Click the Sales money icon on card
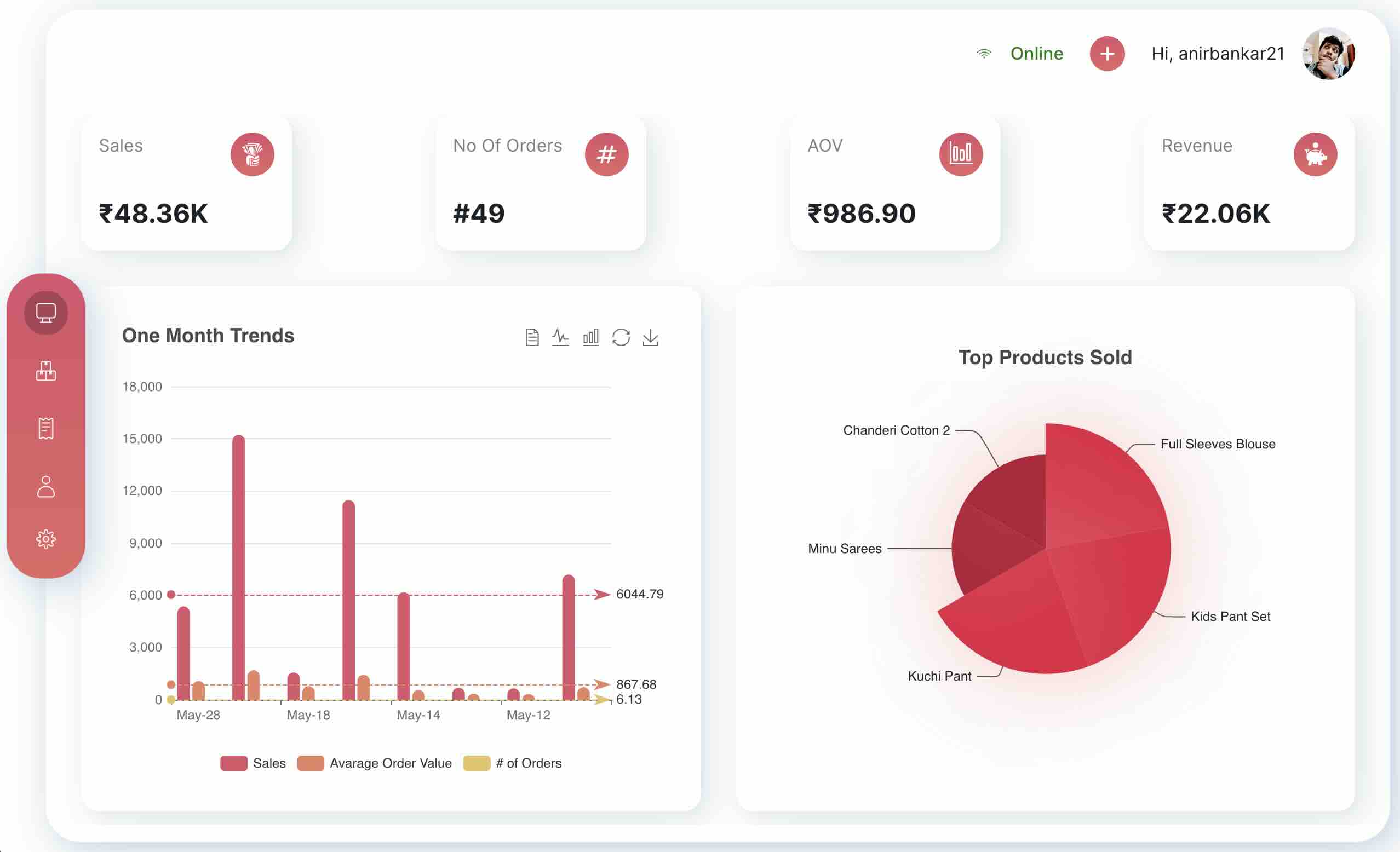This screenshot has width=1400, height=852. click(253, 154)
